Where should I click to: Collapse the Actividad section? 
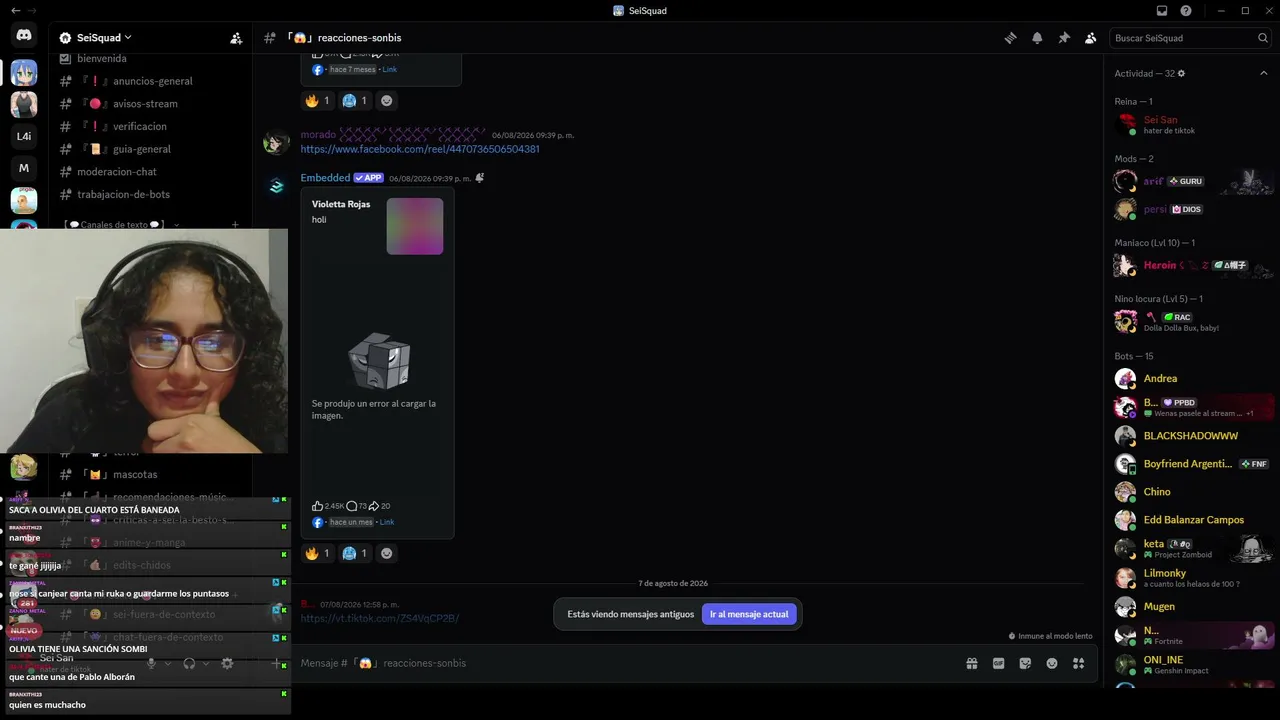coord(1264,73)
